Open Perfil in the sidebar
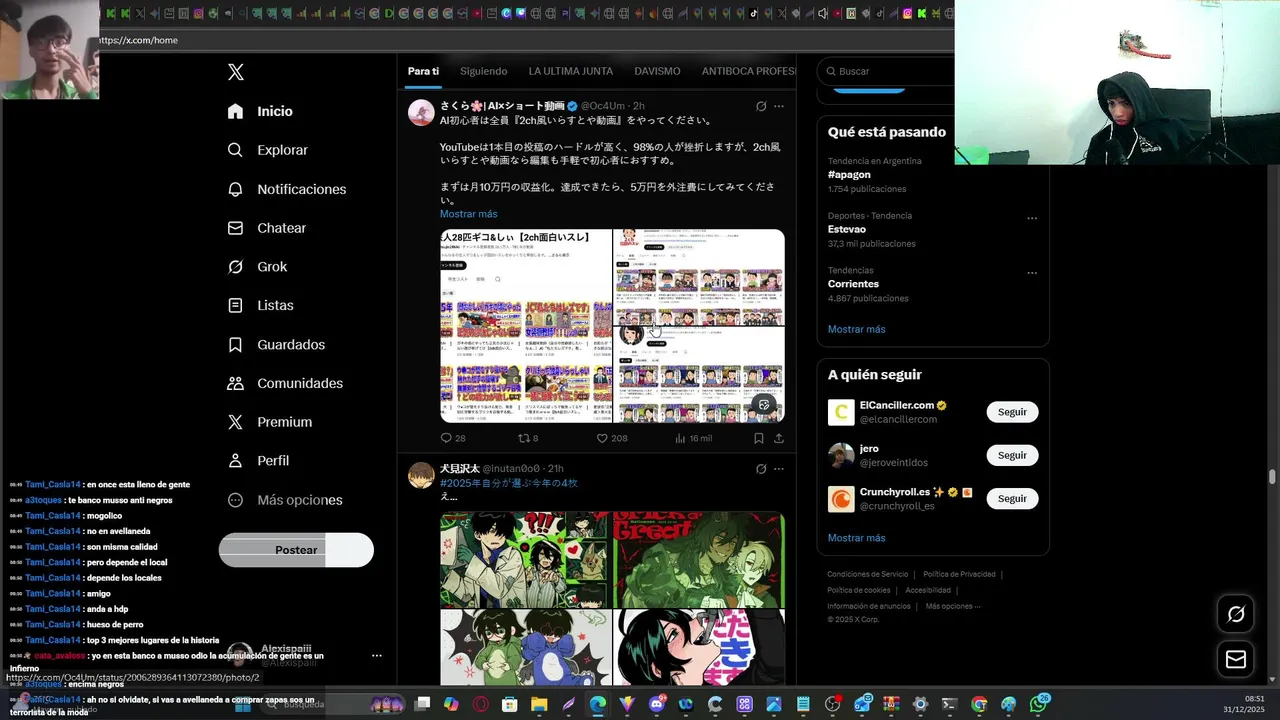 point(258,461)
